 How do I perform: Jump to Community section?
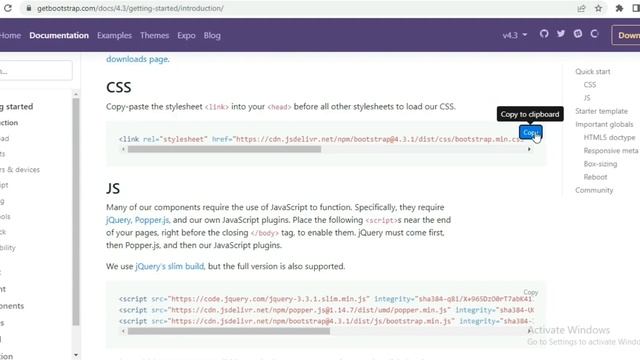594,190
